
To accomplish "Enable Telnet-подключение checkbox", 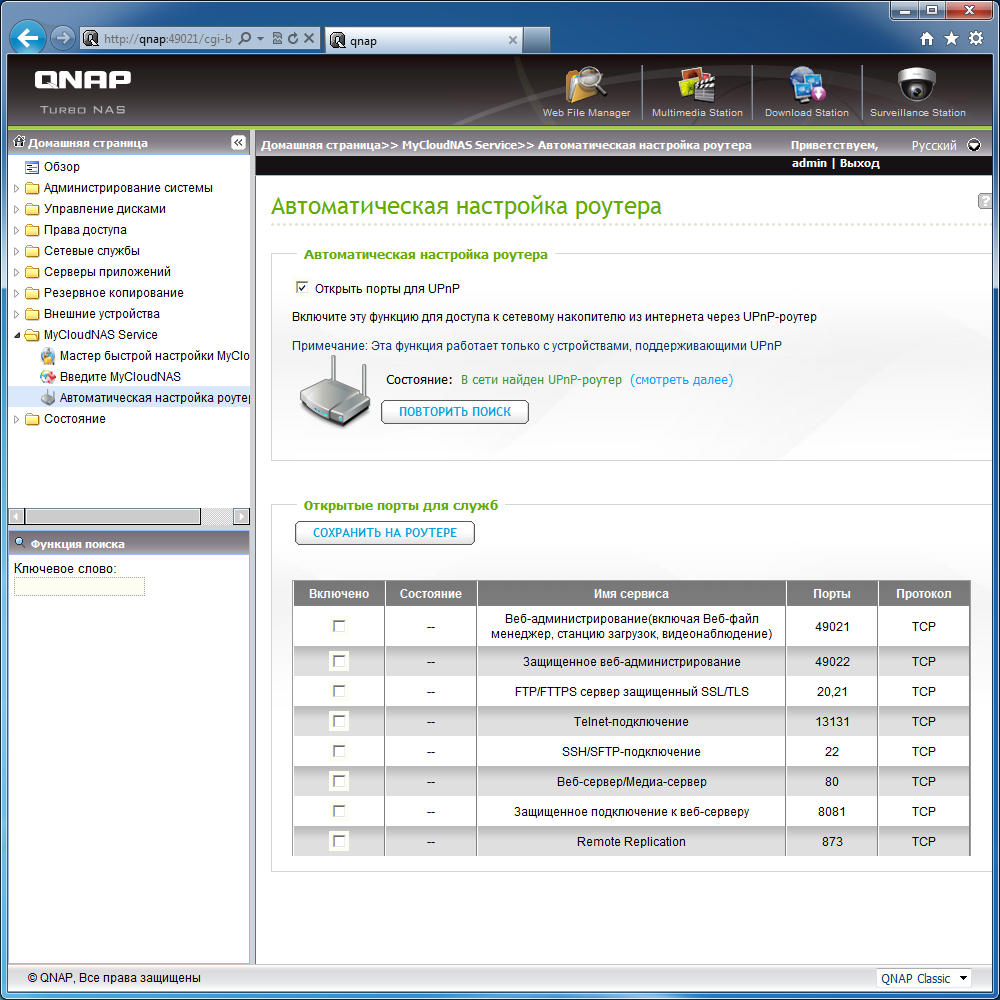I will tap(339, 721).
